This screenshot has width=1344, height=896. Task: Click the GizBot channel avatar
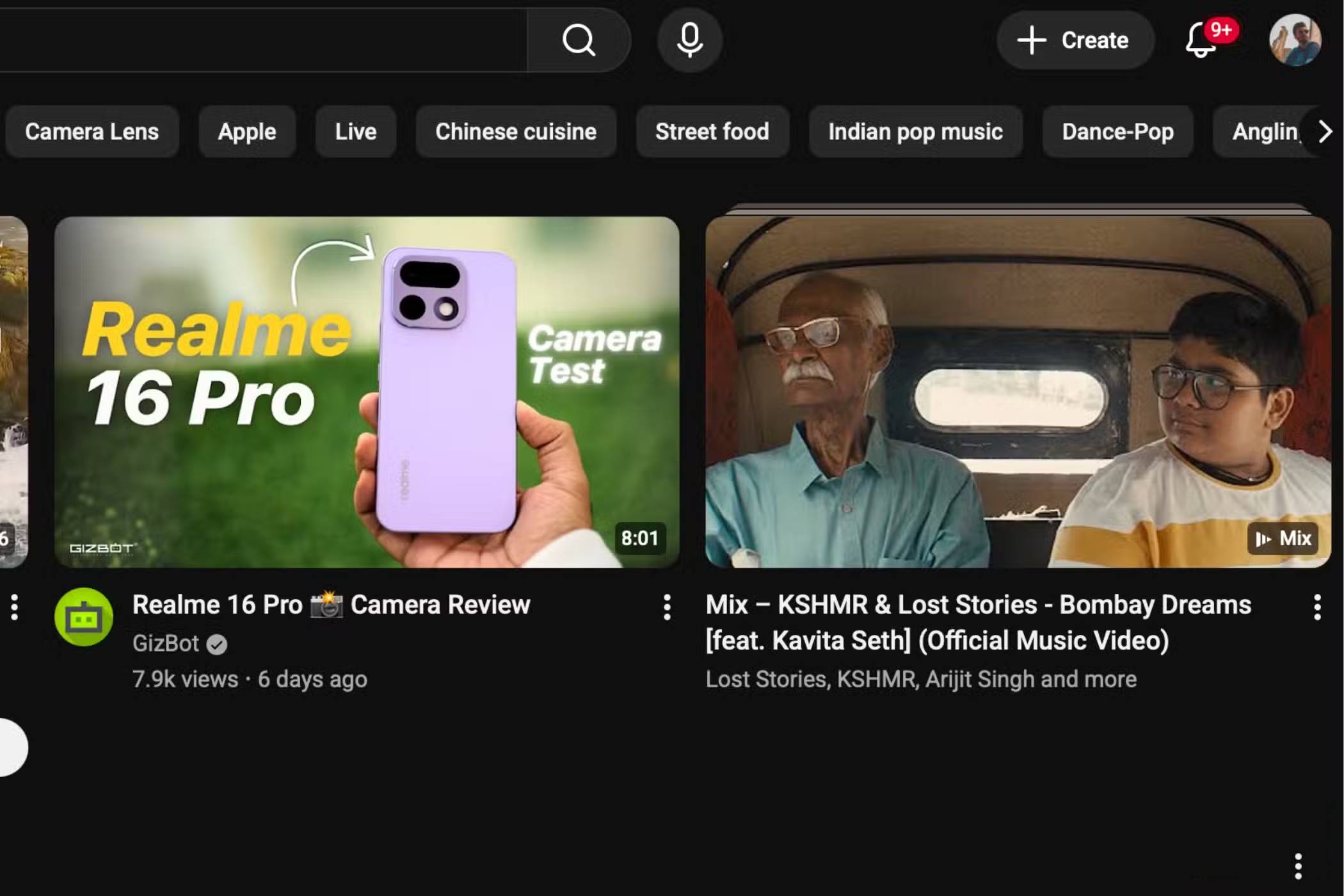[x=84, y=617]
